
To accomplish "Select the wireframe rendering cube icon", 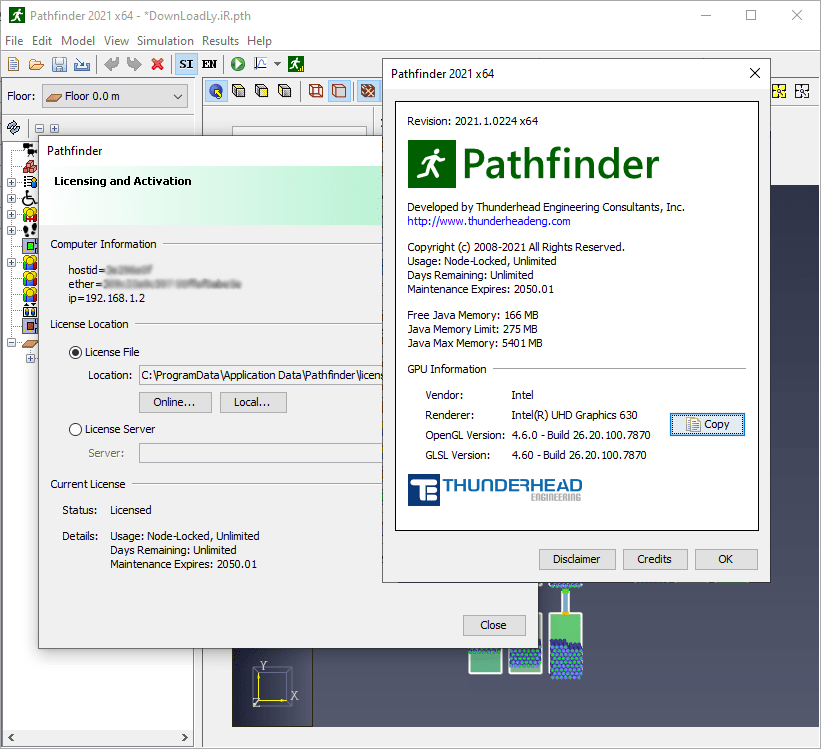I will [316, 91].
